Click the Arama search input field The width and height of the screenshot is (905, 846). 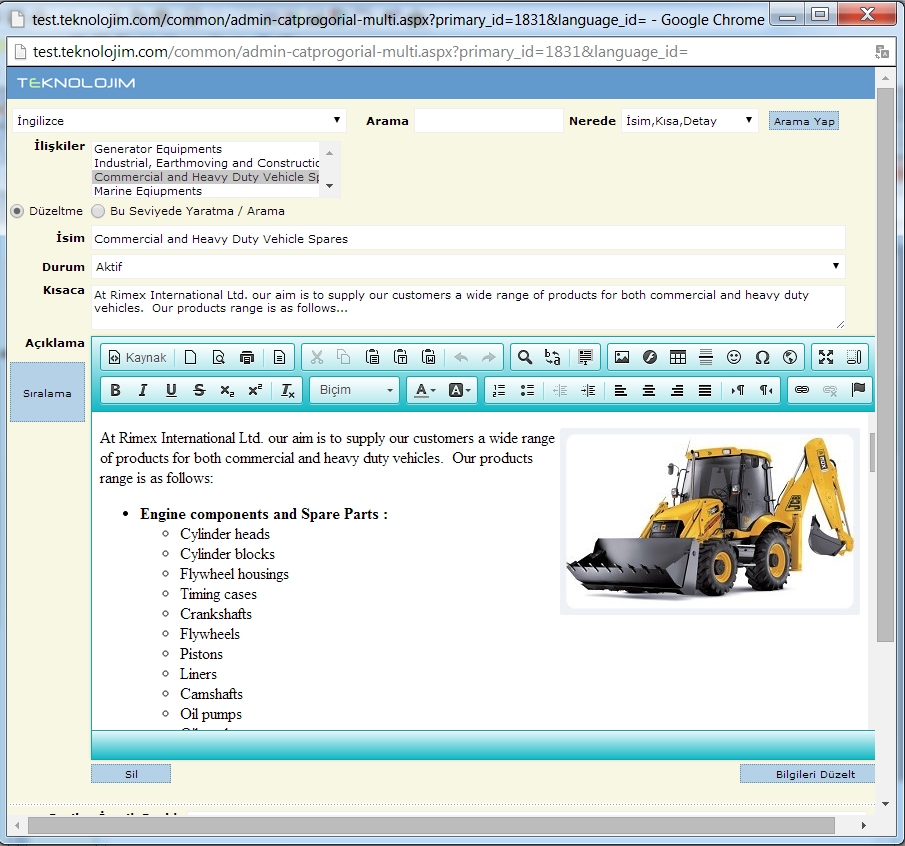(x=489, y=121)
